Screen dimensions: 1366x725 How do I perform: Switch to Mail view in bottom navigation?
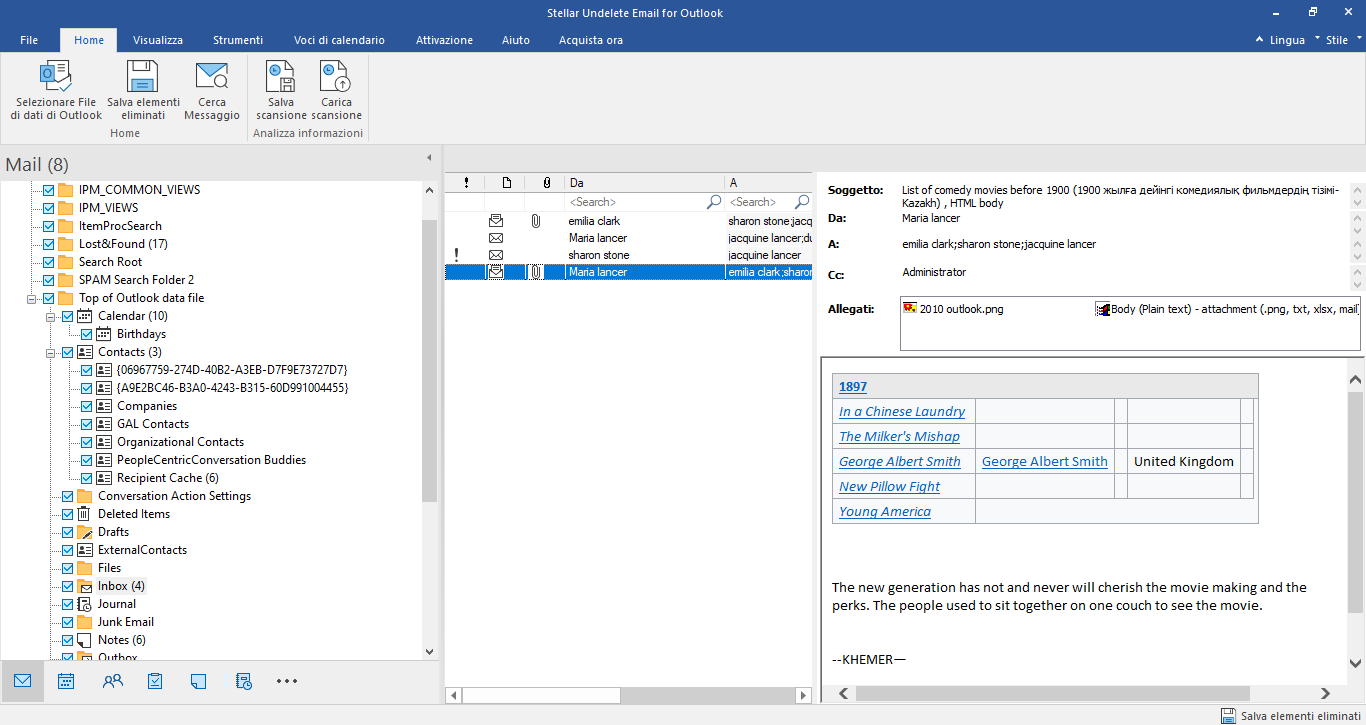pos(22,681)
